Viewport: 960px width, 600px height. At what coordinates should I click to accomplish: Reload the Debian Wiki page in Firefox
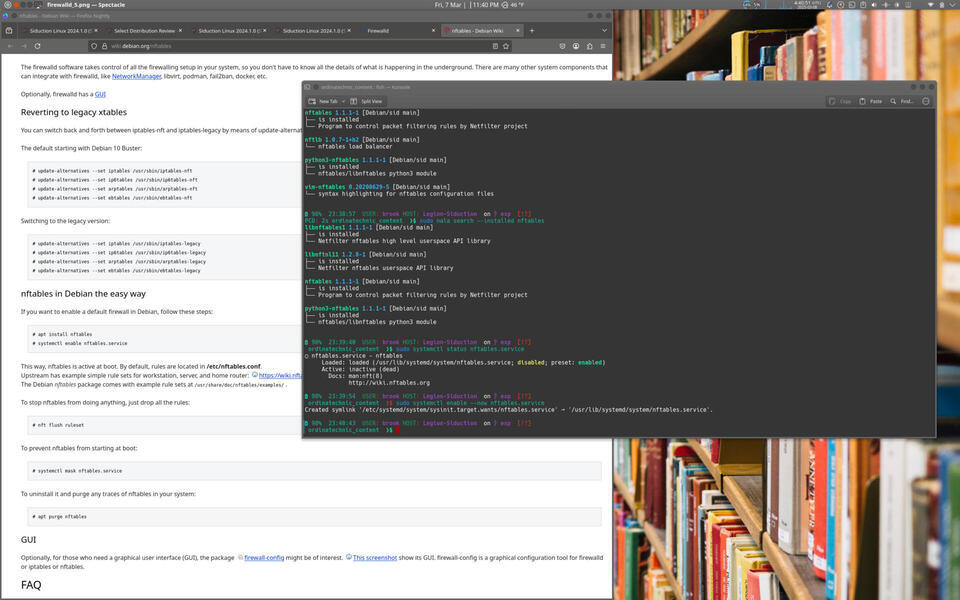pos(37,46)
